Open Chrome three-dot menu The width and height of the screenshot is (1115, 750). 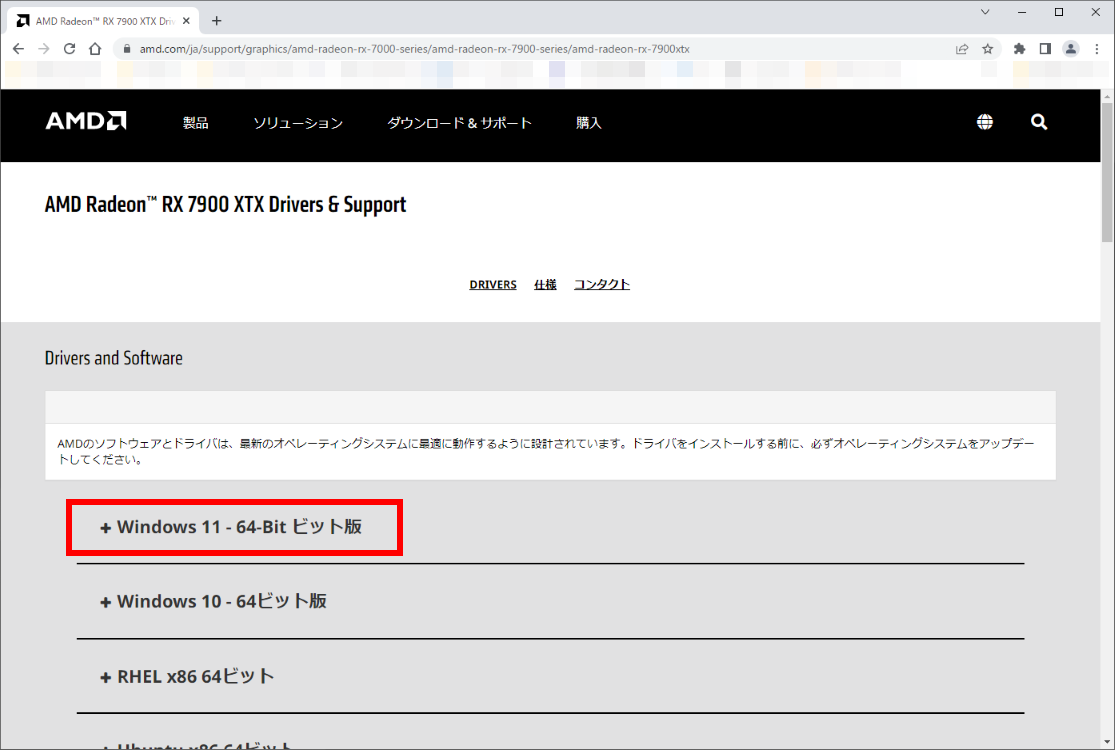(1097, 49)
